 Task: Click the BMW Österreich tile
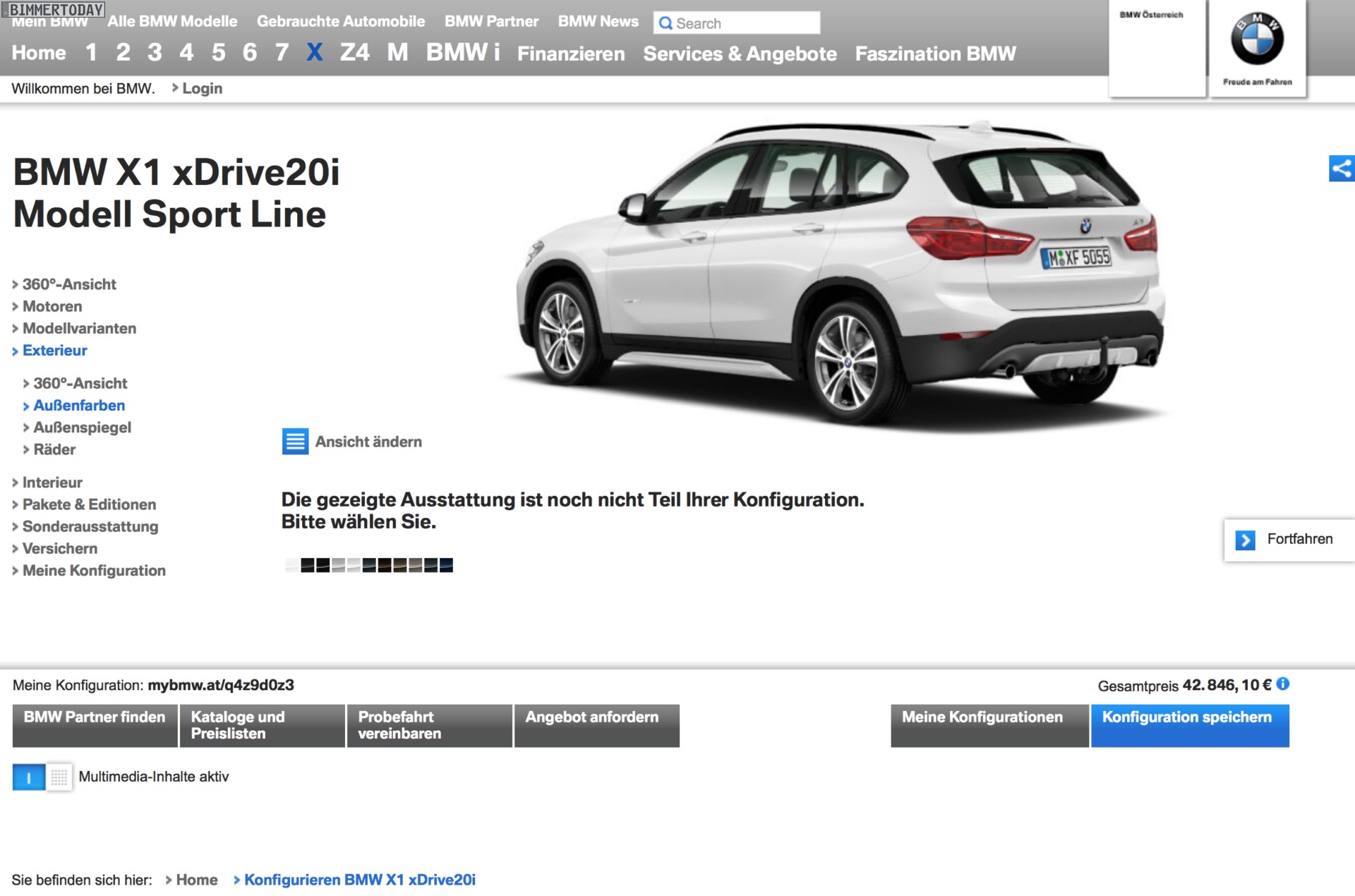click(1156, 48)
